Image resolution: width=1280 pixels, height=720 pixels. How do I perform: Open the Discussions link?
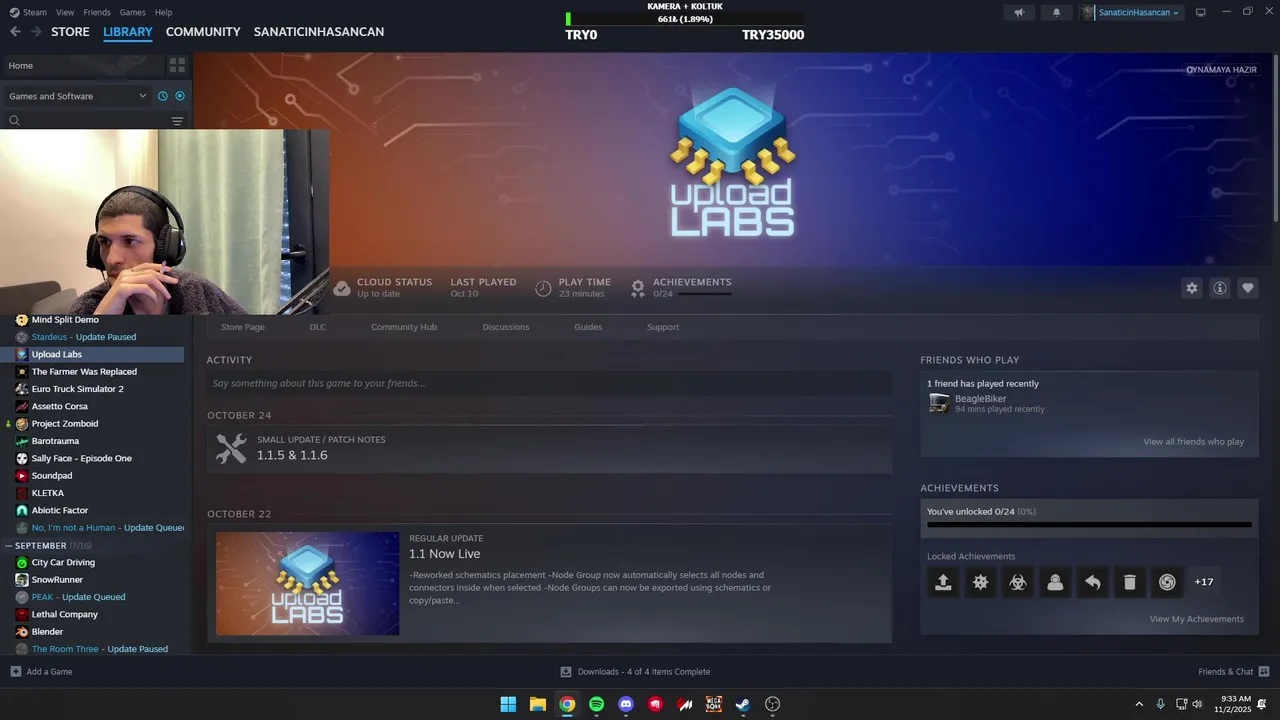click(506, 327)
